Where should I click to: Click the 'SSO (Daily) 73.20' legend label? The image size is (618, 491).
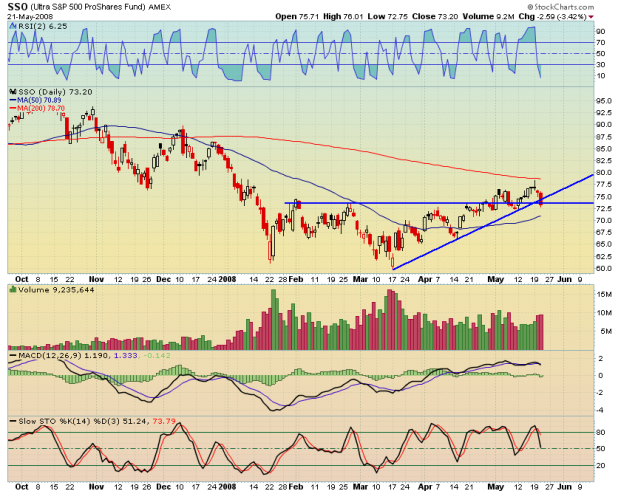coord(55,92)
